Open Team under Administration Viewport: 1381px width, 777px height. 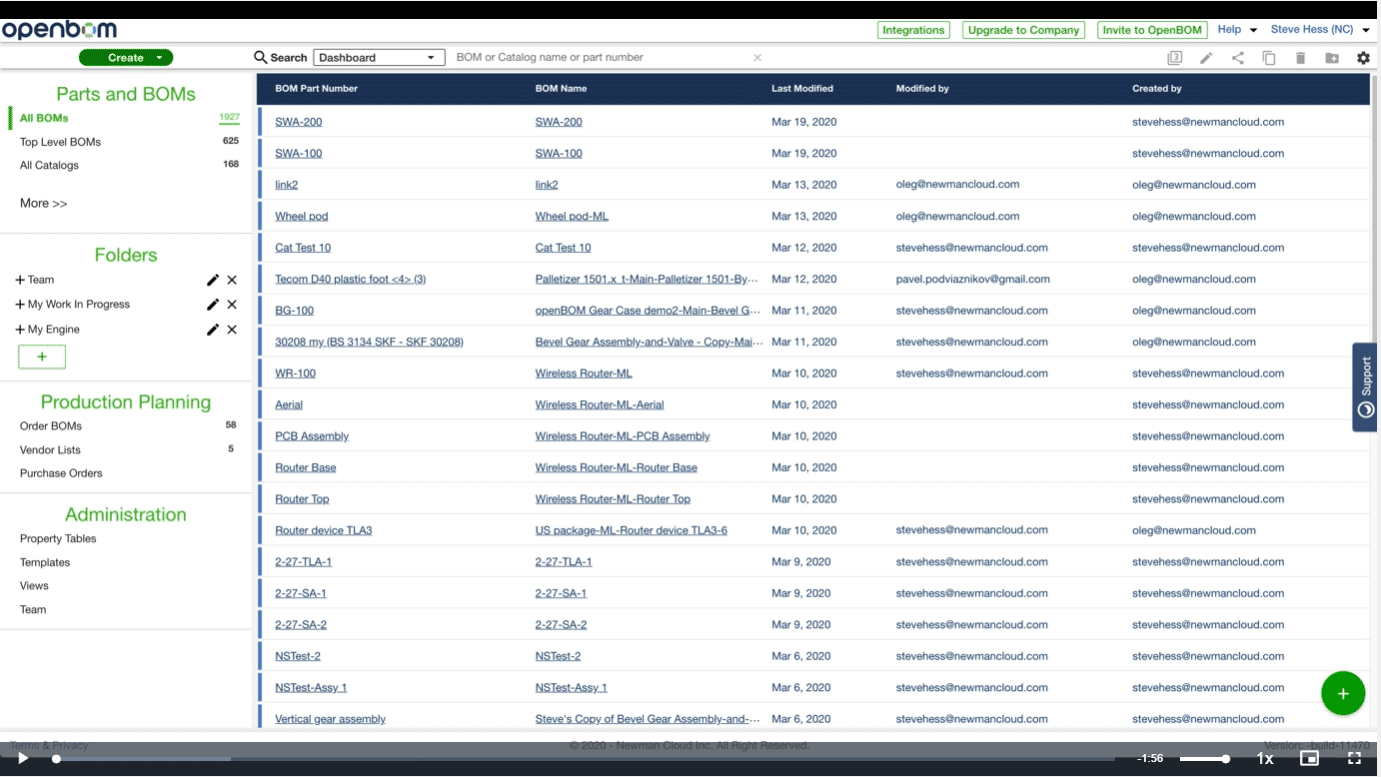coord(33,610)
